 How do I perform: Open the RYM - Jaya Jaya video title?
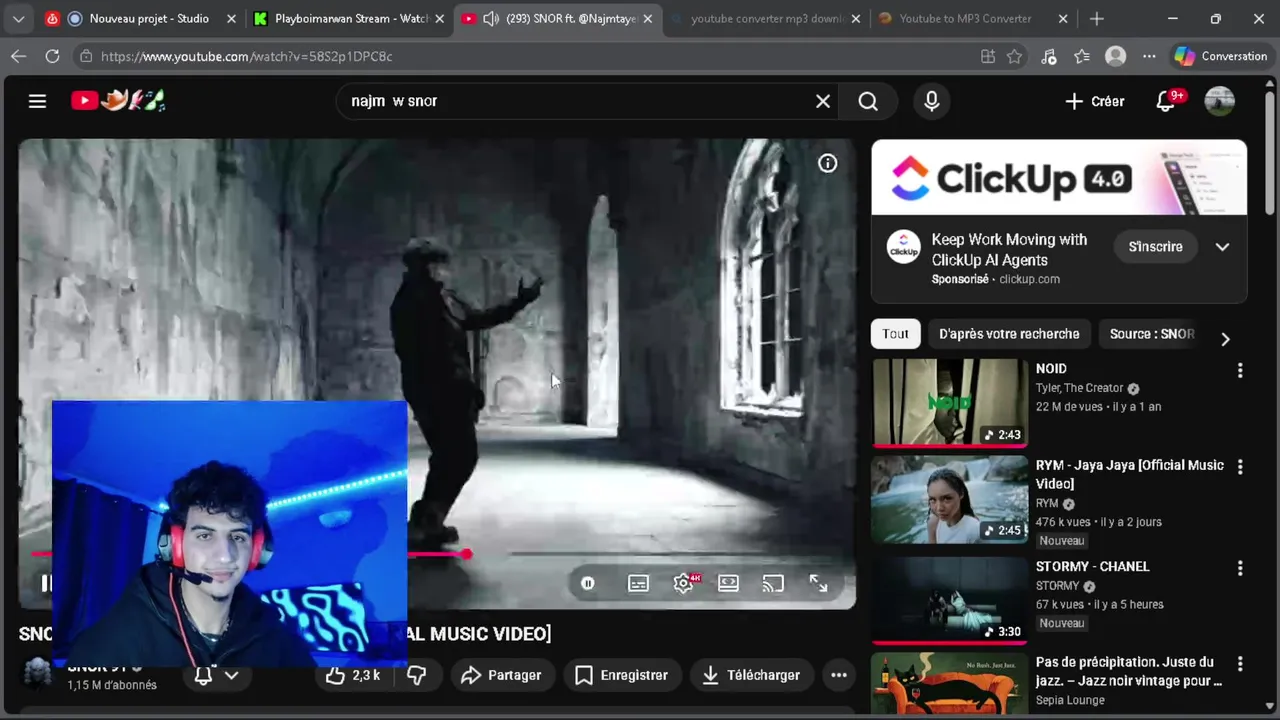coord(1130,474)
